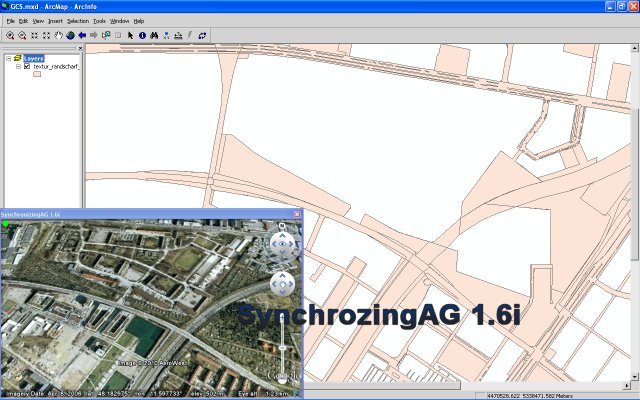The image size is (640, 400).
Task: Click the Fixed Zoom Out arrows icon
Action: coord(46,36)
